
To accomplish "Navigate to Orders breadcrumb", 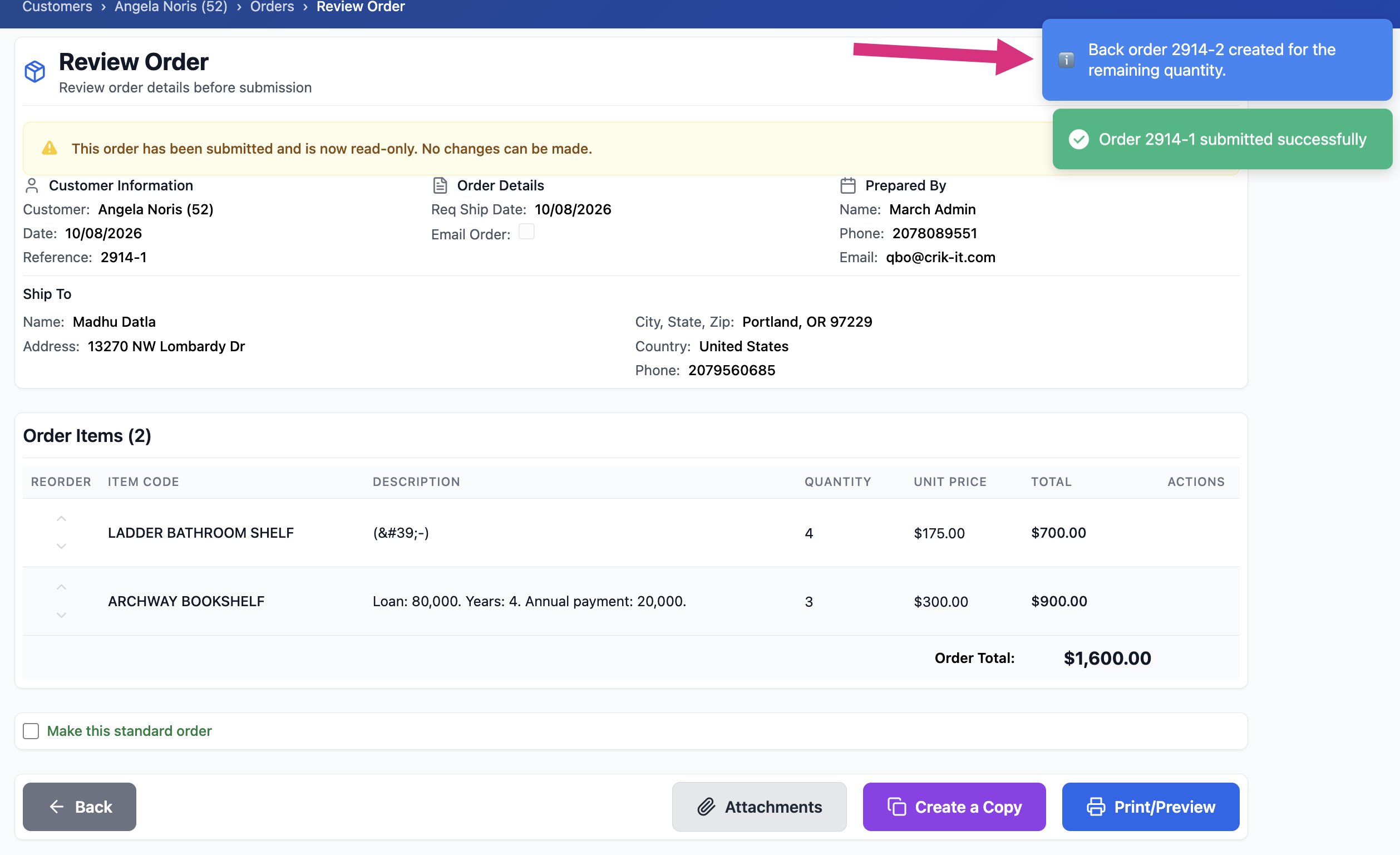I will (272, 7).
